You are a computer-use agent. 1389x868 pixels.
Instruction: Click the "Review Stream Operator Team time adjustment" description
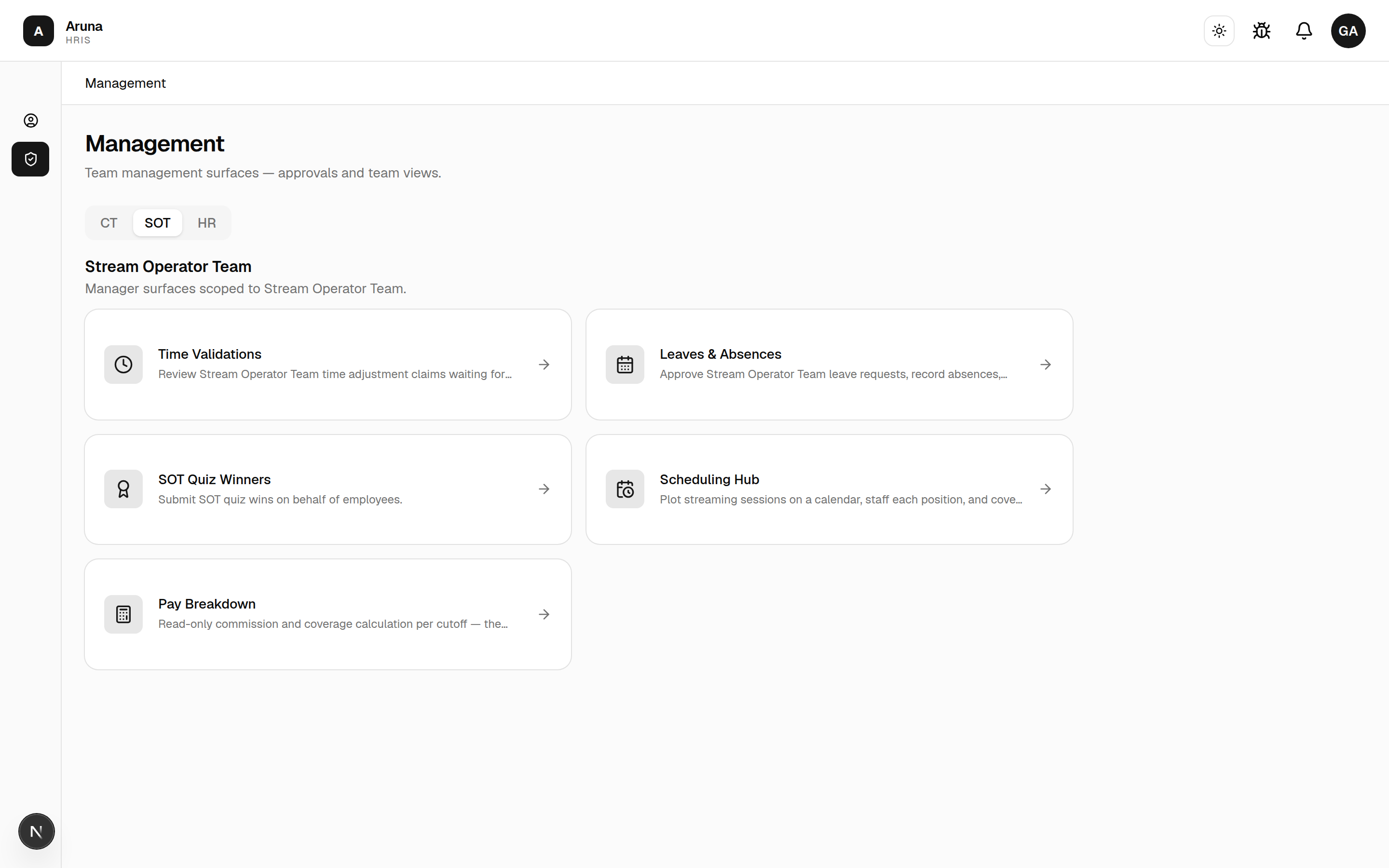pos(335,374)
